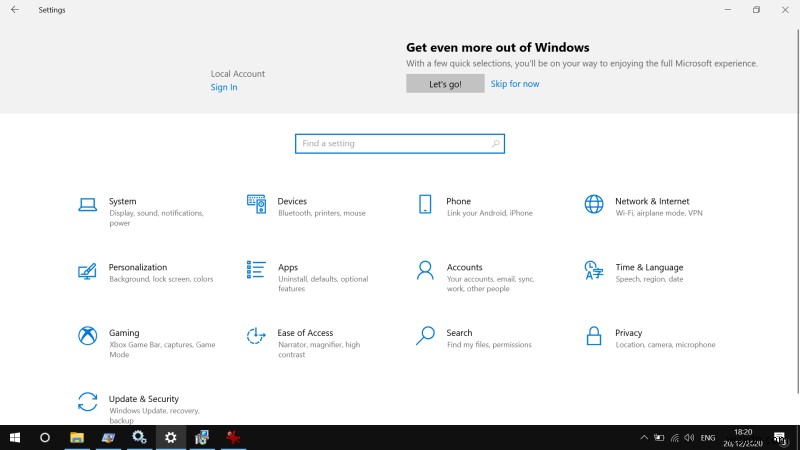Image resolution: width=800 pixels, height=450 pixels.
Task: Open the Privacy lock icon
Action: coord(594,336)
